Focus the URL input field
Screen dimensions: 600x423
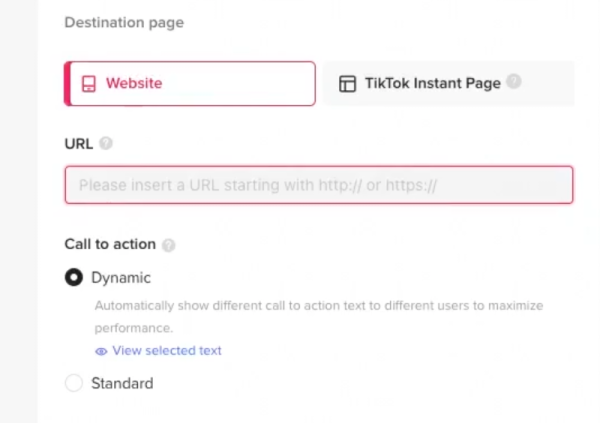pyautogui.click(x=319, y=185)
